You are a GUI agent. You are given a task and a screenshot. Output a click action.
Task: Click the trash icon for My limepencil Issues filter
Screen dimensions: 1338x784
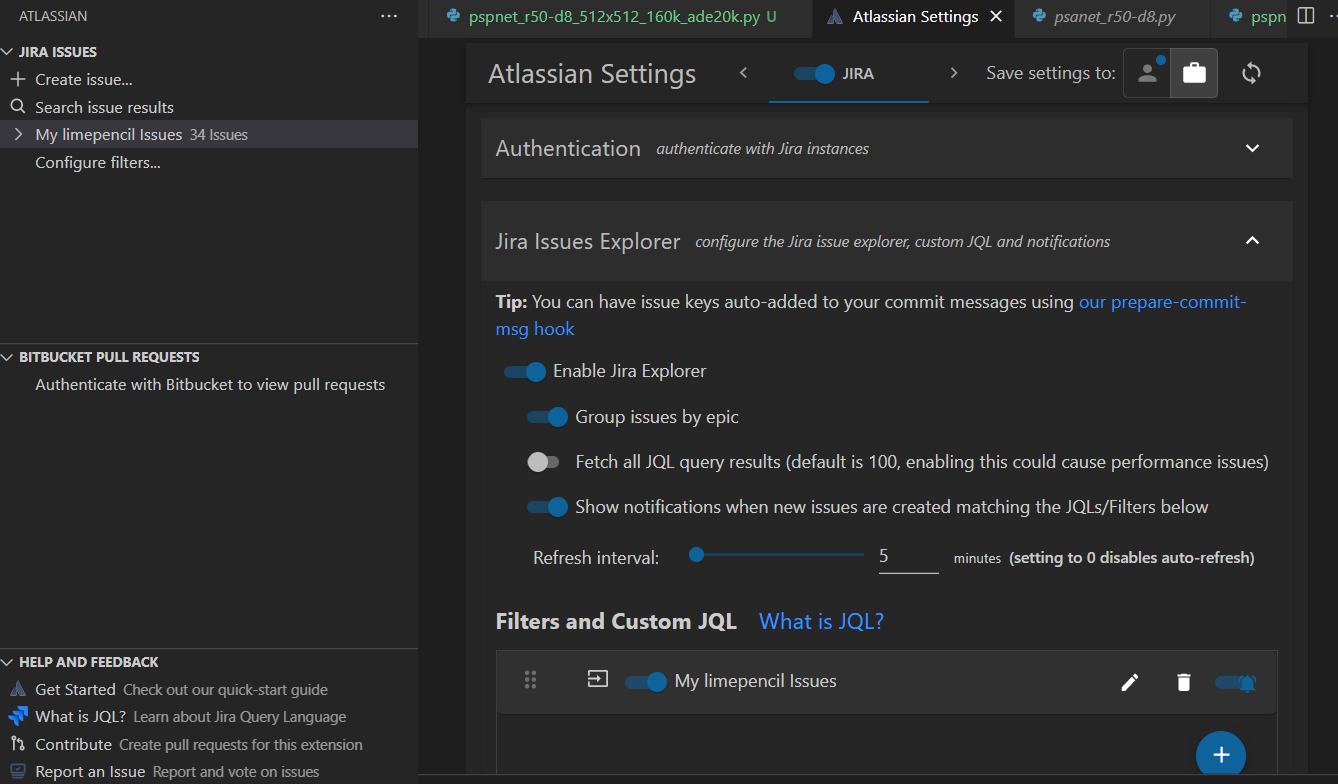[1184, 682]
